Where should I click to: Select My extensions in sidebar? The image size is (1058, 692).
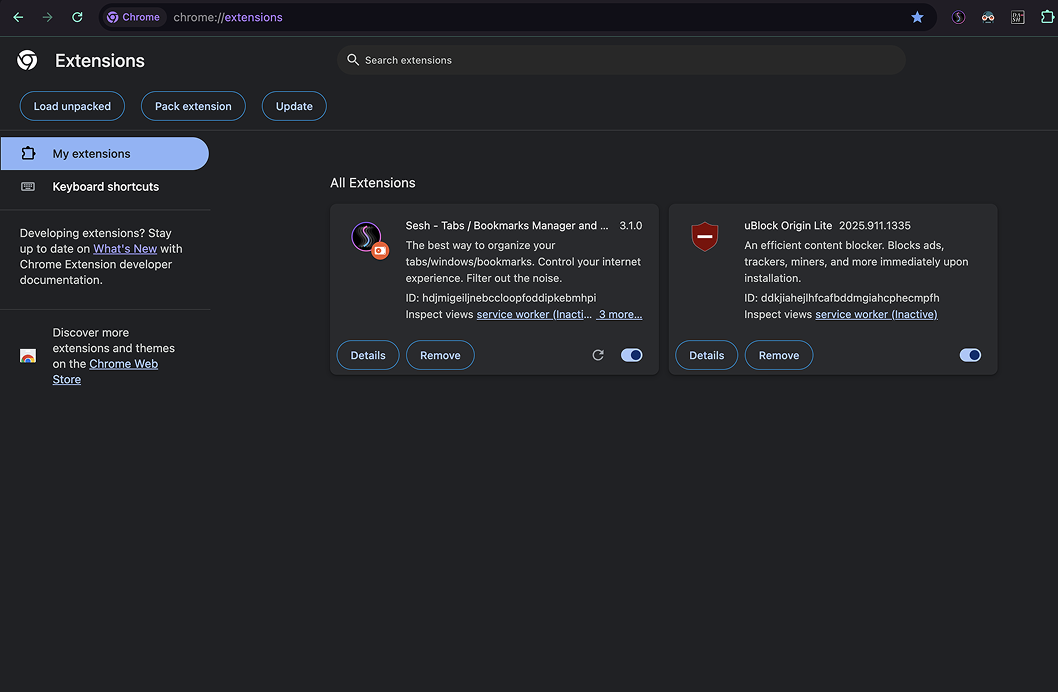104,154
